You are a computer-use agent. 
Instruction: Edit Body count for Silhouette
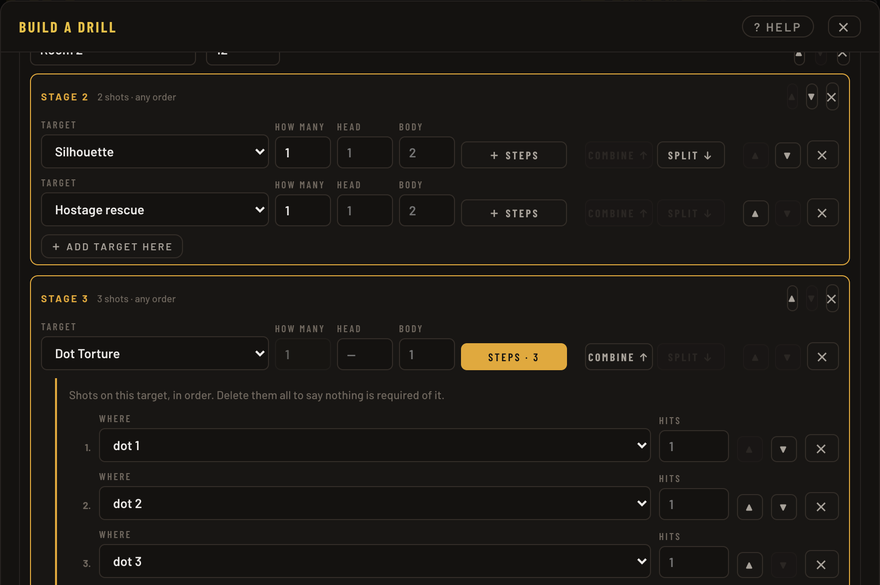click(x=427, y=153)
